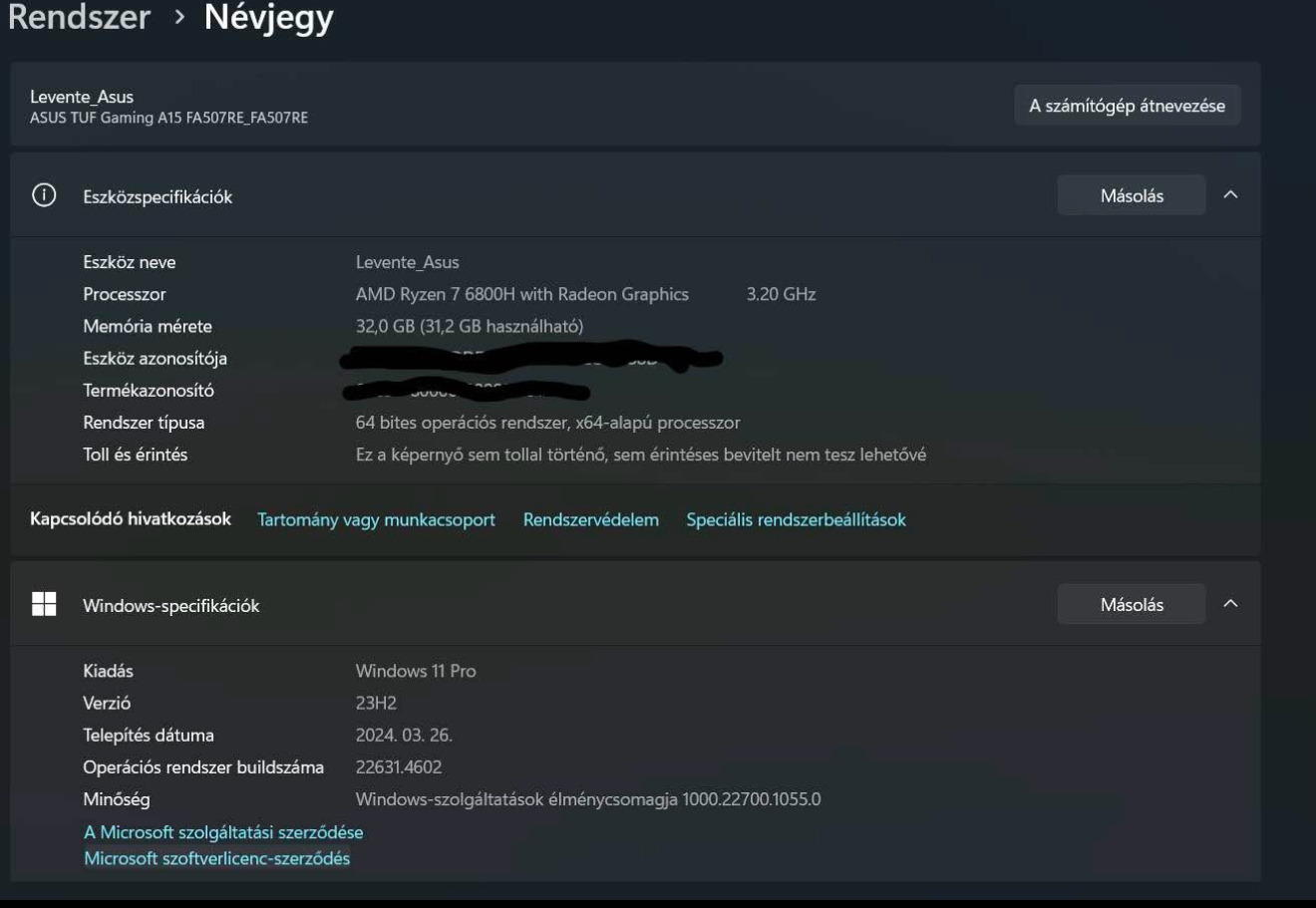1316x908 pixels.
Task: Open Tartomány vagy munkacsoport link
Action: coord(376,519)
